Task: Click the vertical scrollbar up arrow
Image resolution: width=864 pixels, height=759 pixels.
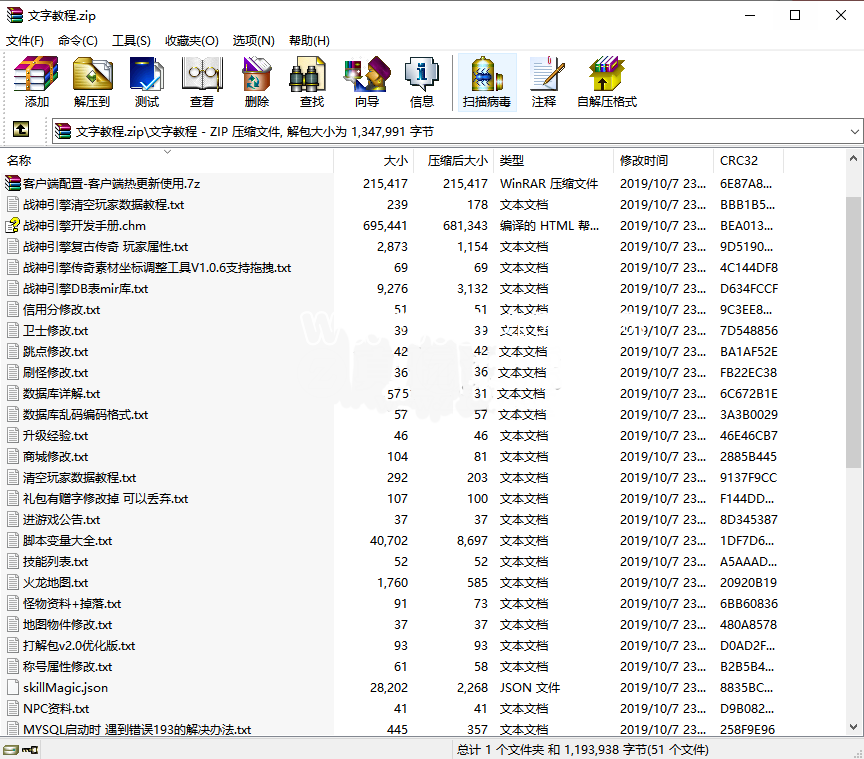Action: pos(853,160)
